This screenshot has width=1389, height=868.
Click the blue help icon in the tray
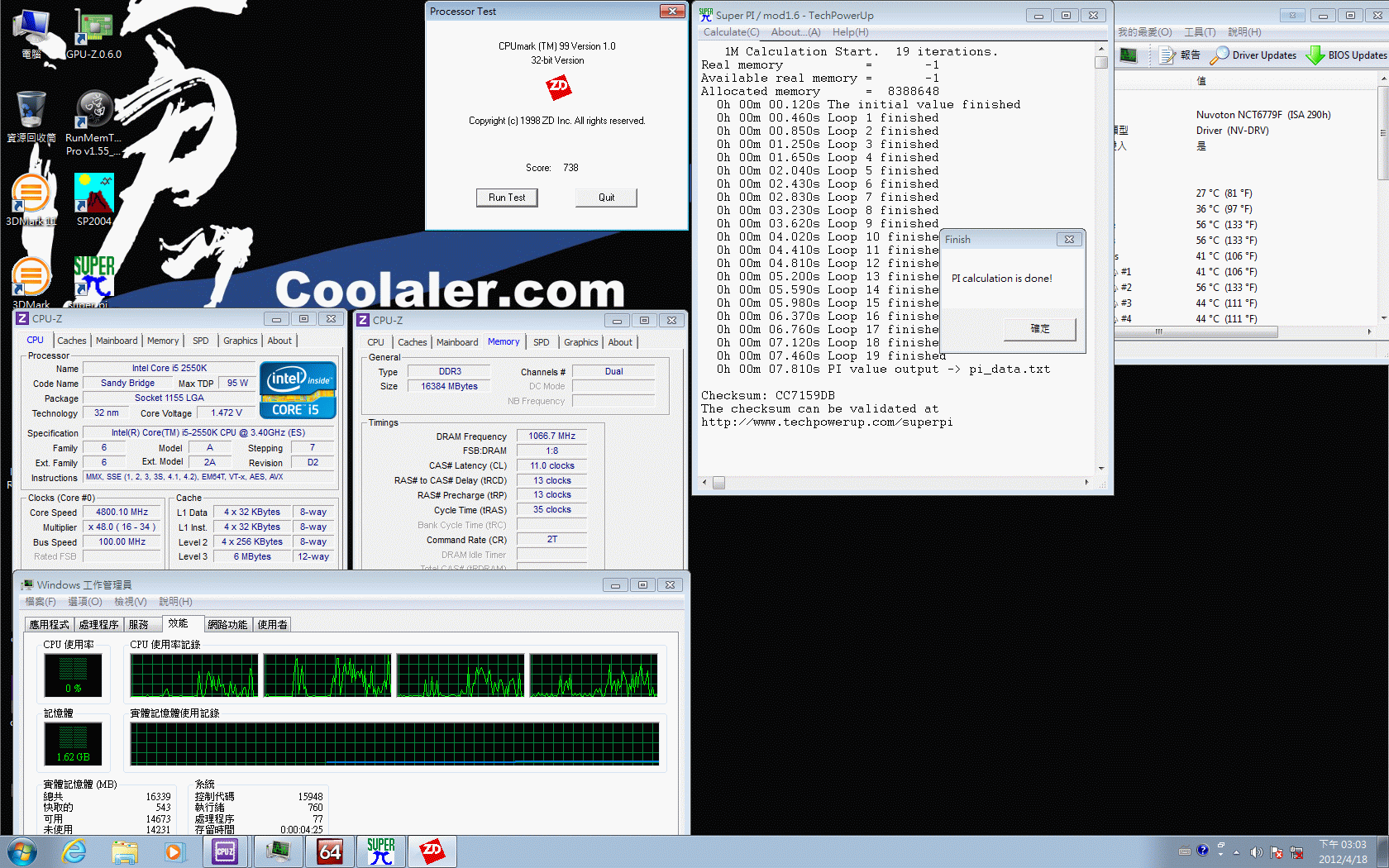point(1202,850)
